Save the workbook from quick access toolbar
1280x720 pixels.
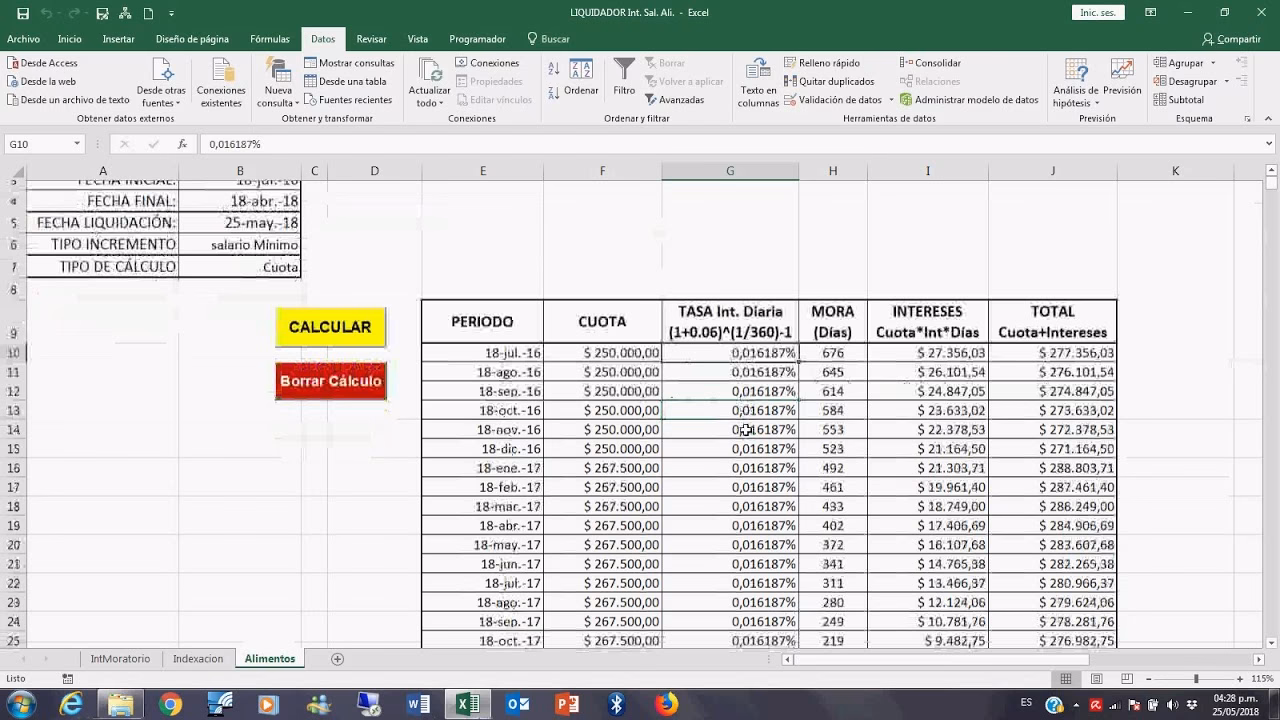coord(23,13)
